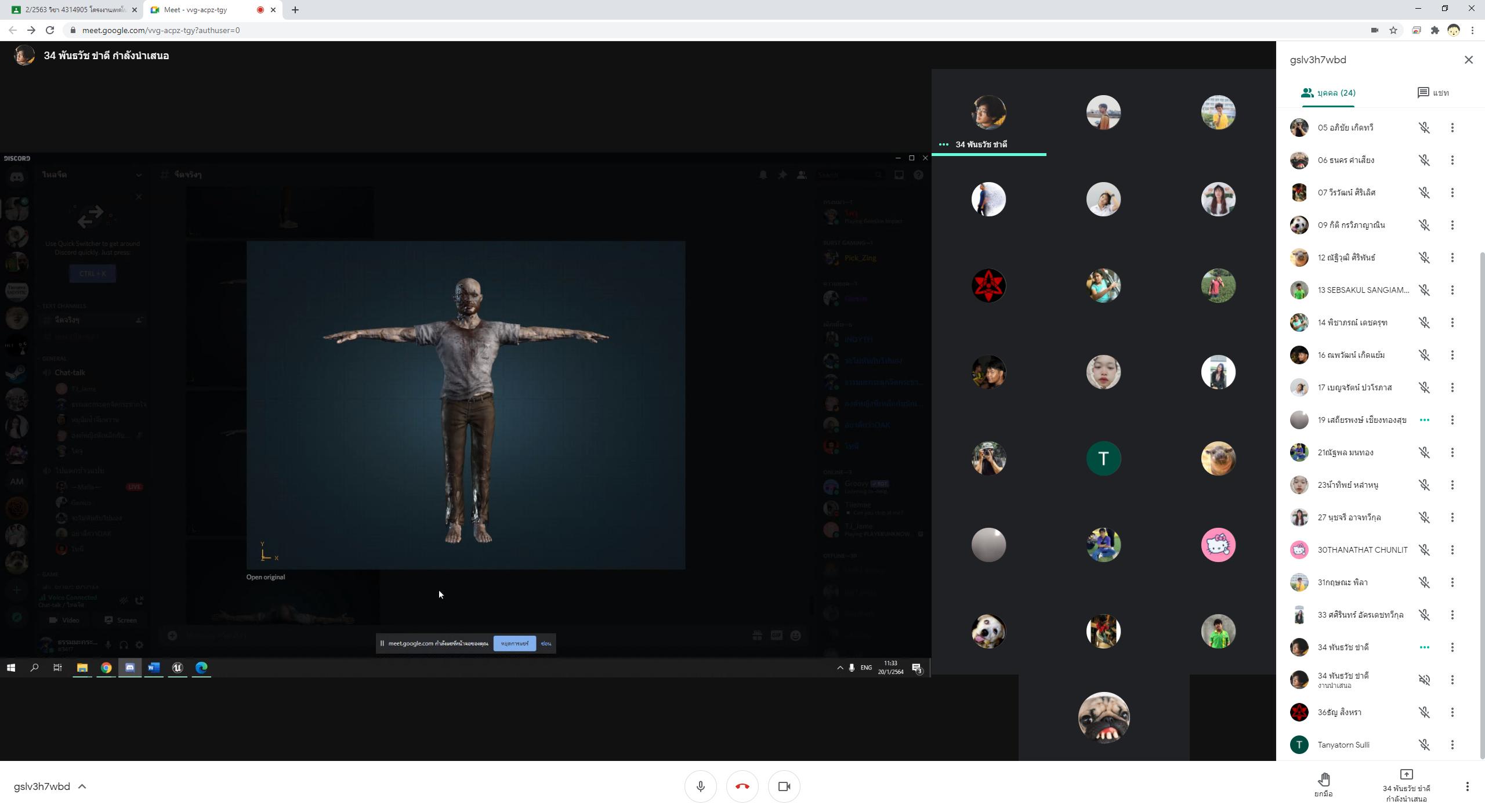This screenshot has height=812, width=1485.
Task: Mute participant 09 กิติ กรวิภาญาณิน
Action: 1424,225
